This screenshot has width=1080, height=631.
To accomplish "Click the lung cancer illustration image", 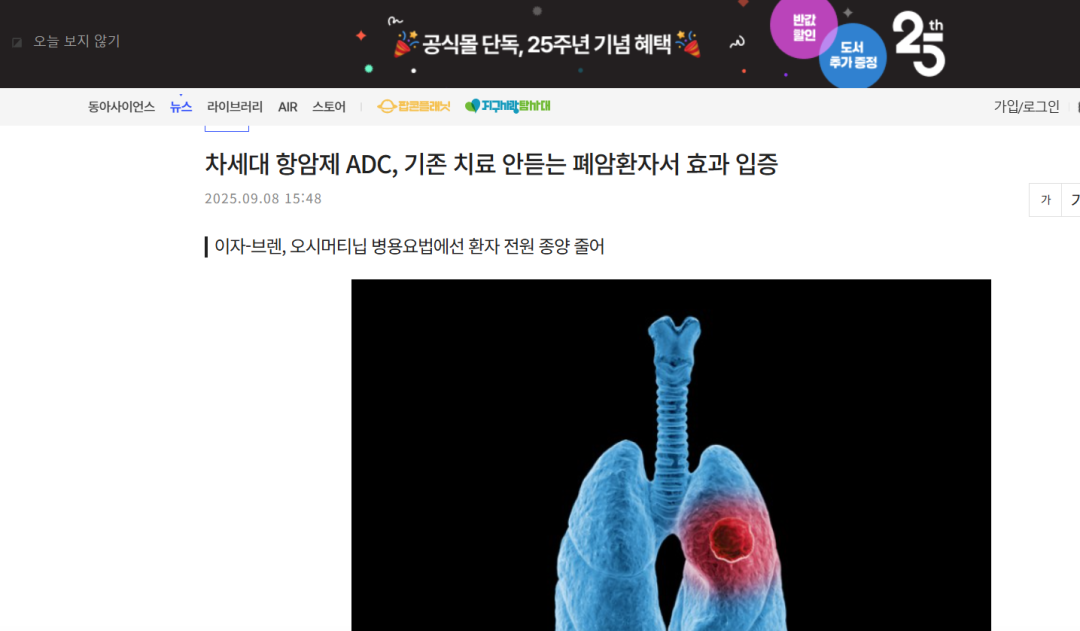I will click(x=671, y=455).
